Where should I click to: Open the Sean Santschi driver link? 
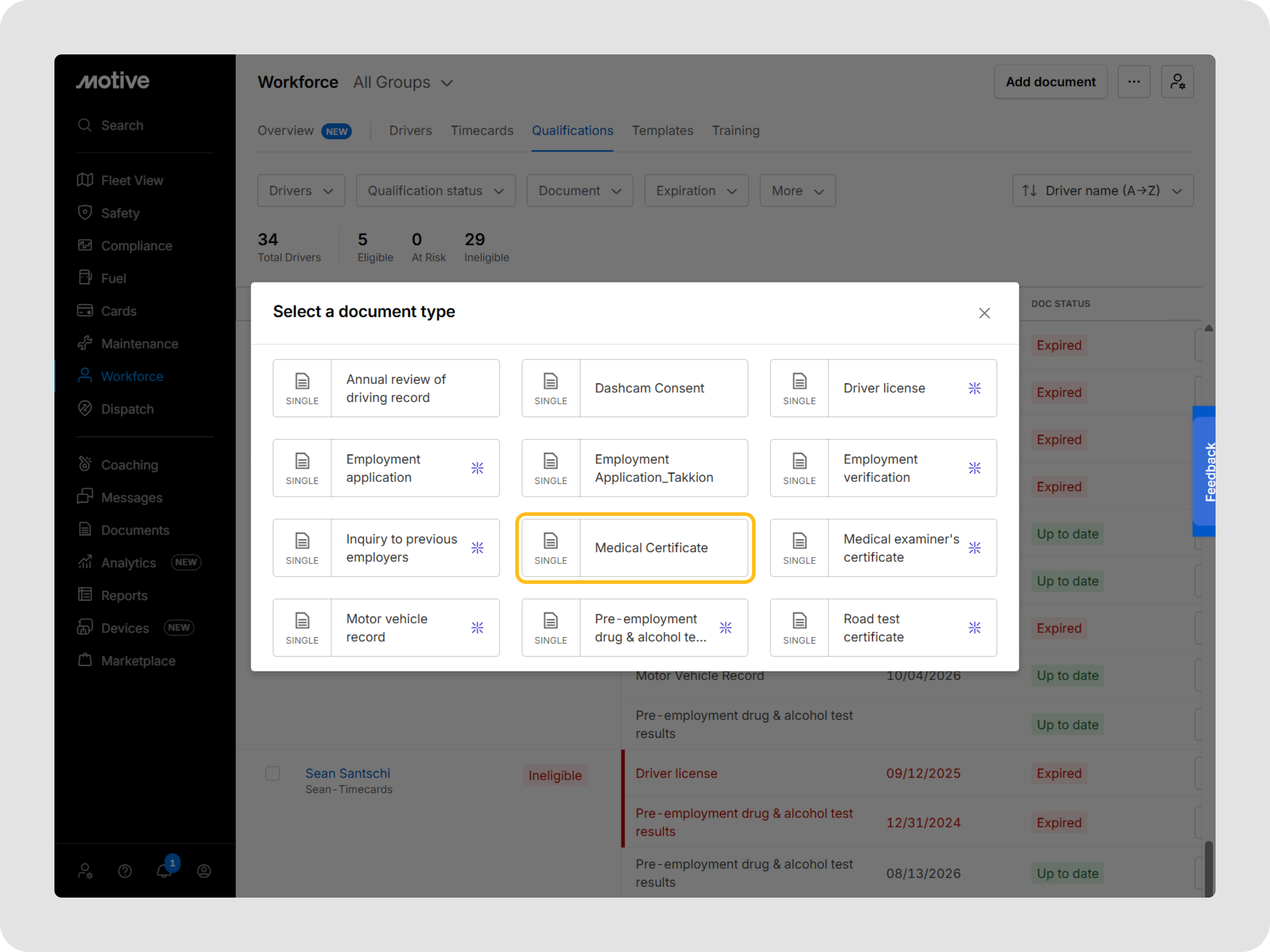347,773
